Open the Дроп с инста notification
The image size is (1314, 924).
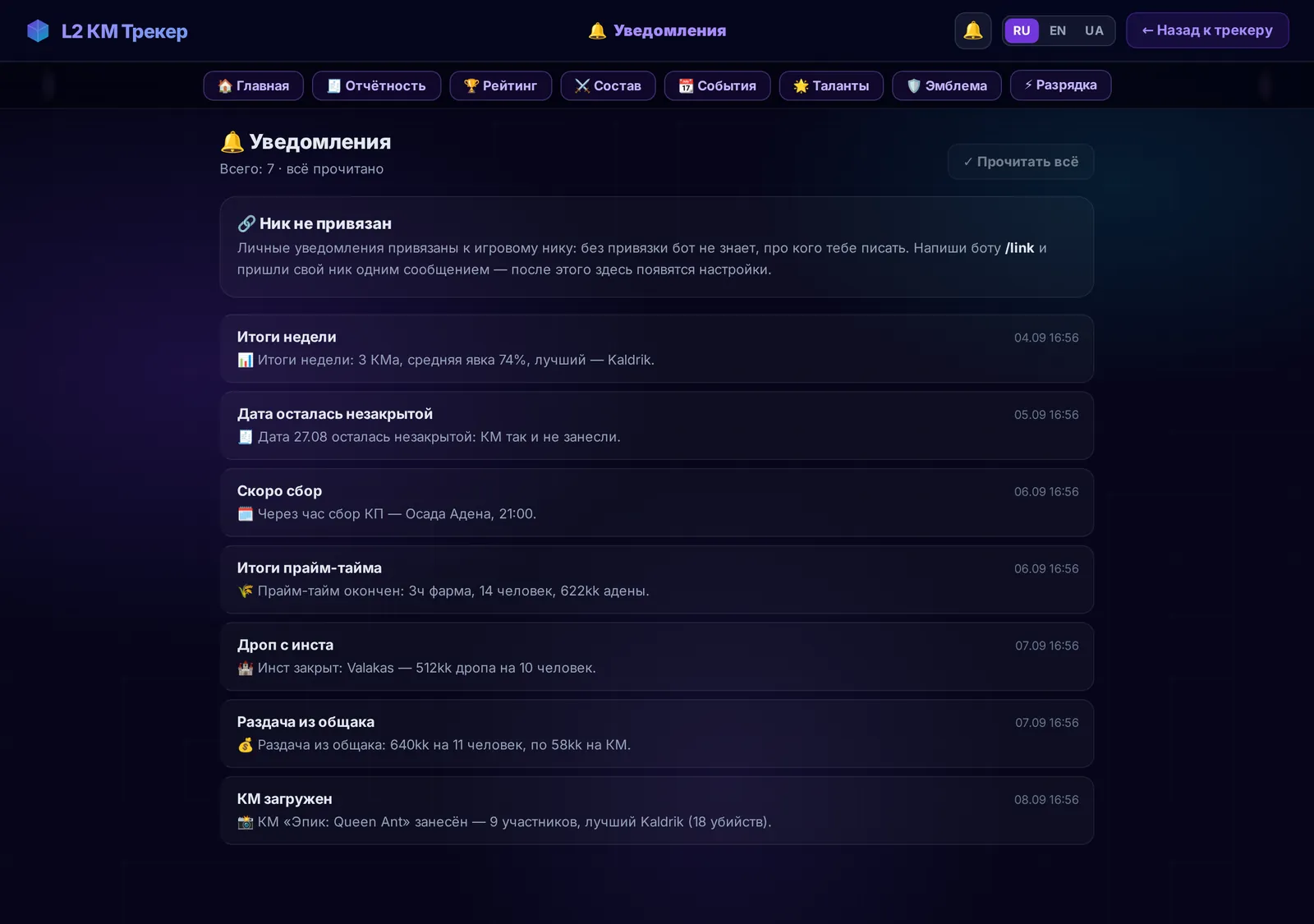(x=657, y=657)
